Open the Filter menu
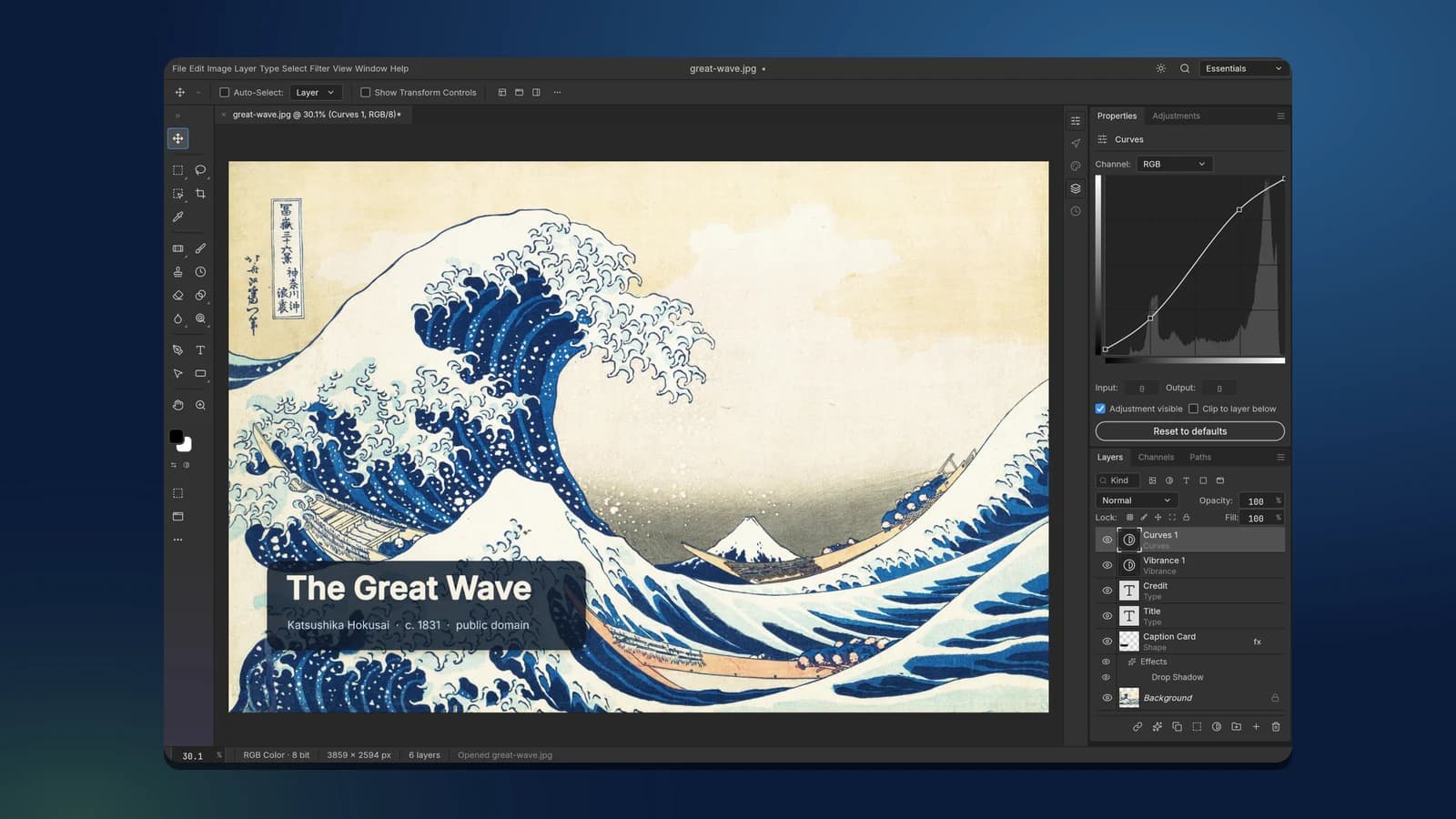1456x819 pixels. (x=319, y=68)
